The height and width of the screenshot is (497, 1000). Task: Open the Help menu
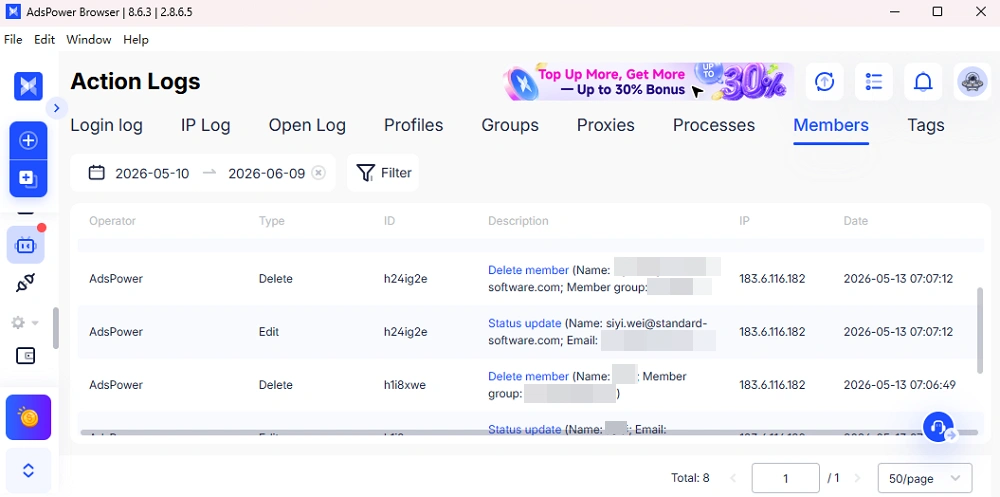[136, 40]
